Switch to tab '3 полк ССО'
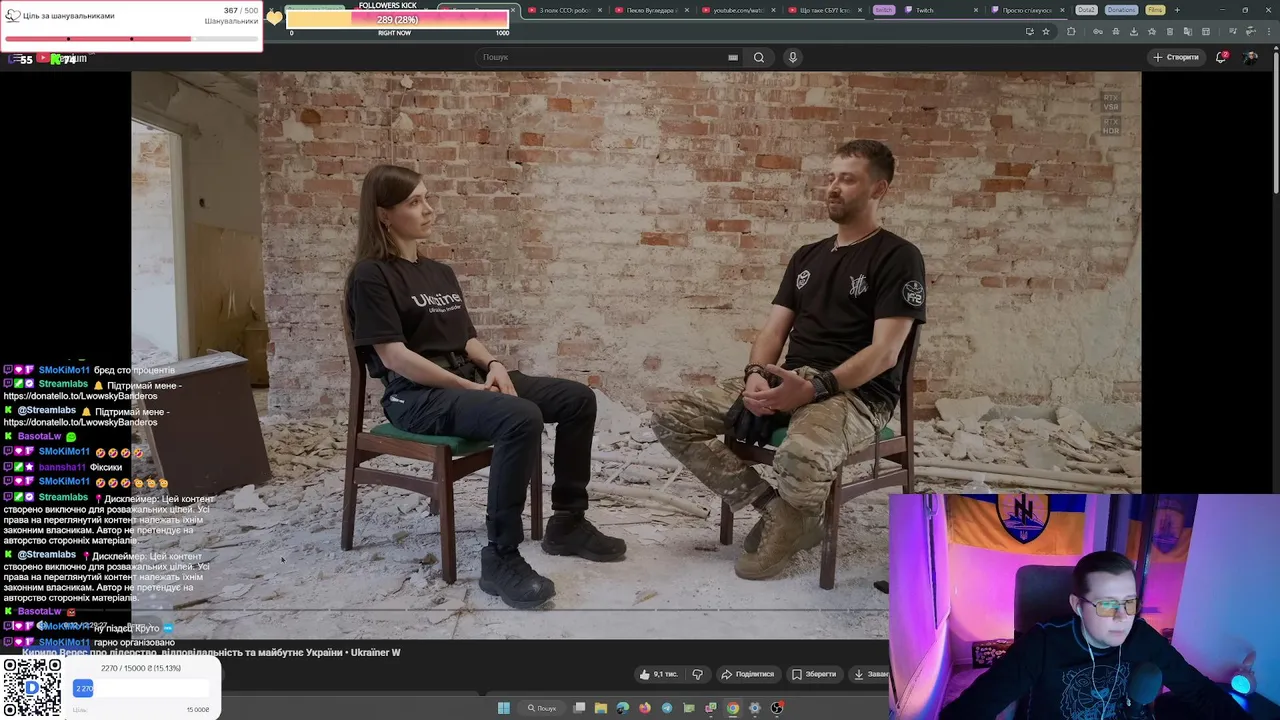1280x720 pixels. click(565, 10)
